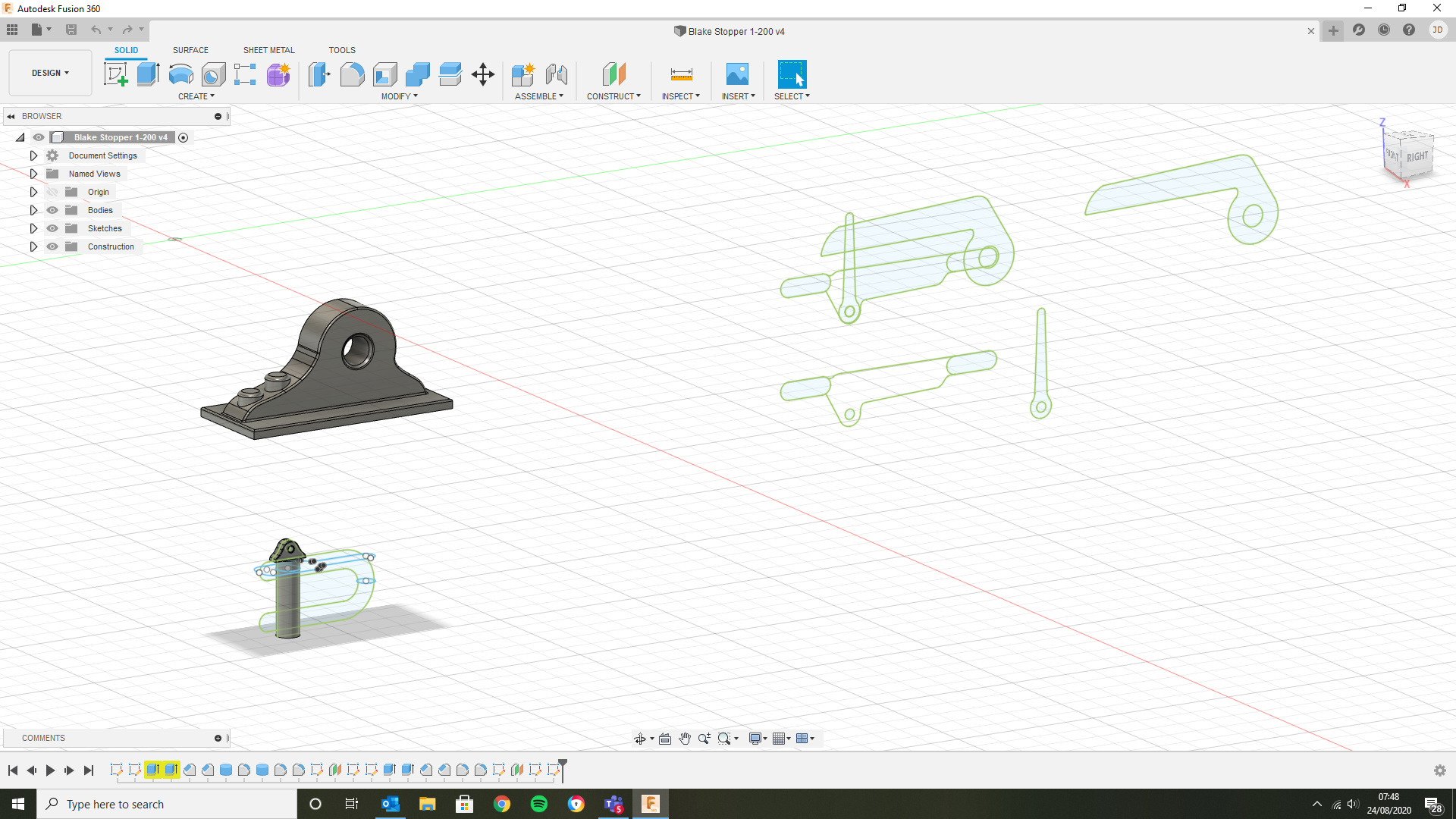Open the Job Status clock icon

coord(1384,30)
